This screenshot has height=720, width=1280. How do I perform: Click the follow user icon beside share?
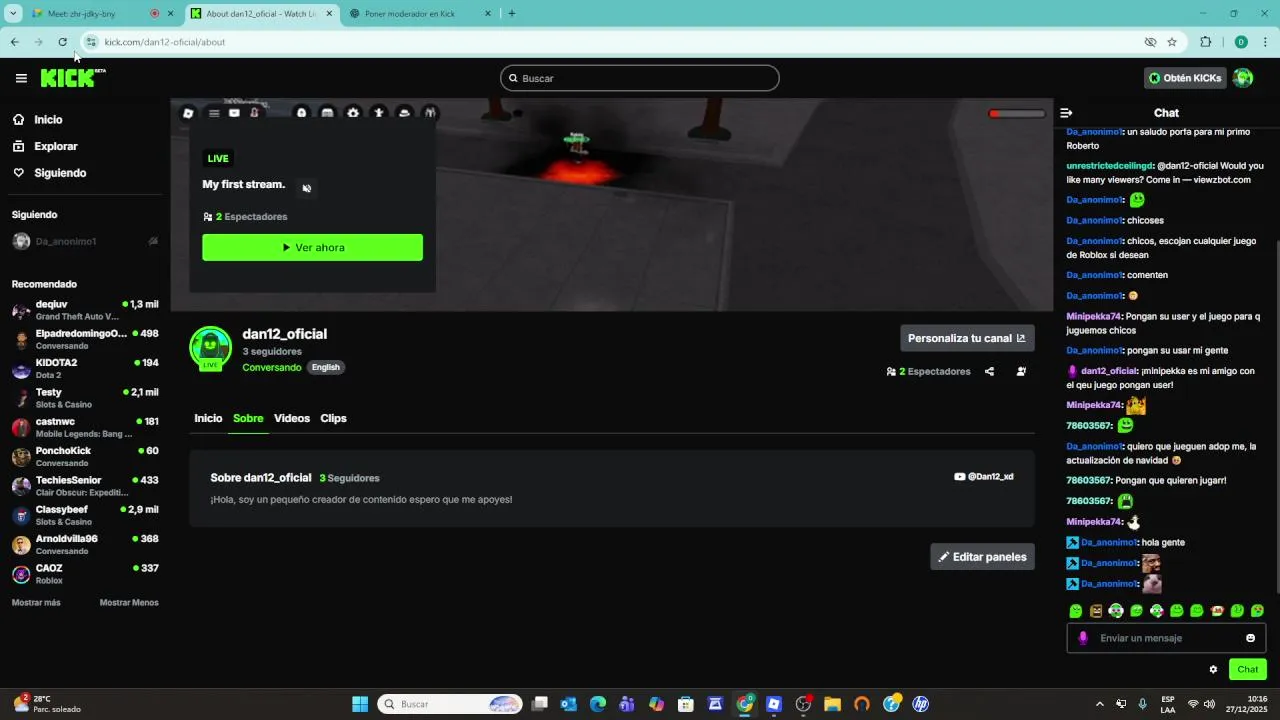1021,371
